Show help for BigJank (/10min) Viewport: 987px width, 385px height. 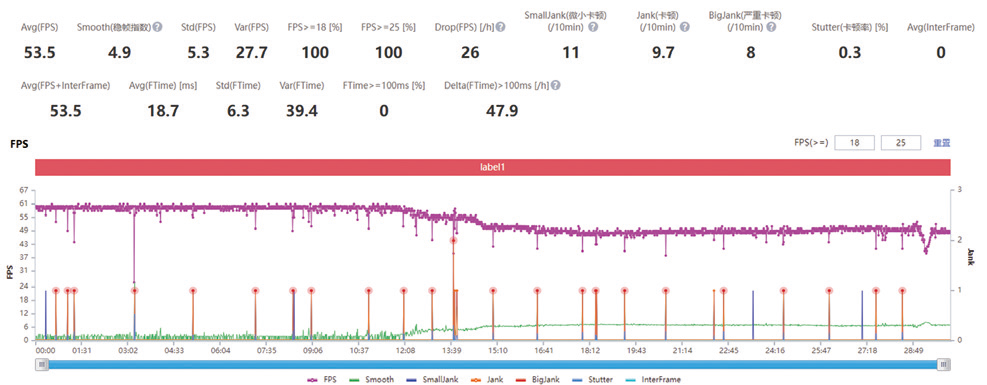[771, 28]
